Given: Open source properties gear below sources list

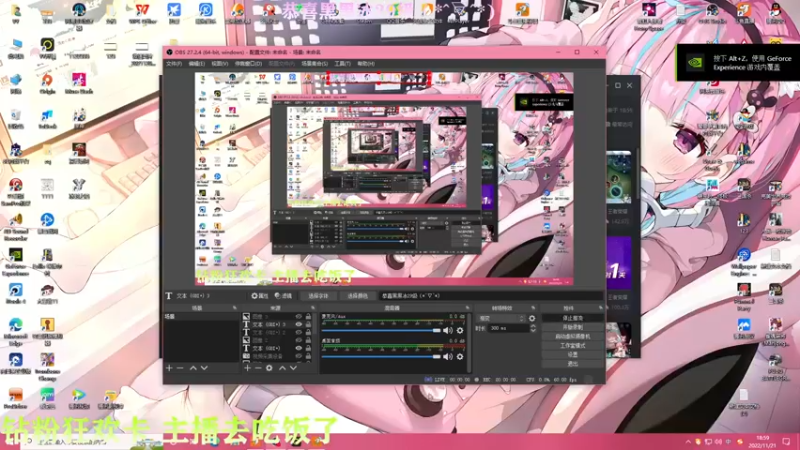Looking at the screenshot, I should pos(269,368).
